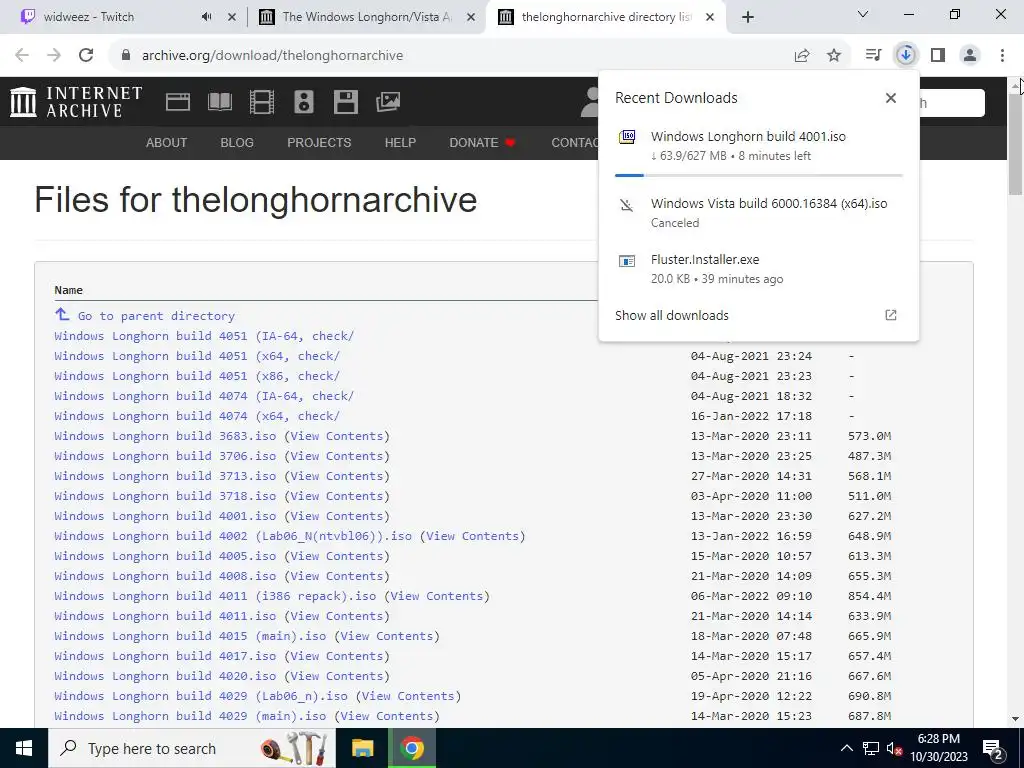Viewport: 1024px width, 768px height.
Task: Open the HELP menu item
Action: click(400, 143)
